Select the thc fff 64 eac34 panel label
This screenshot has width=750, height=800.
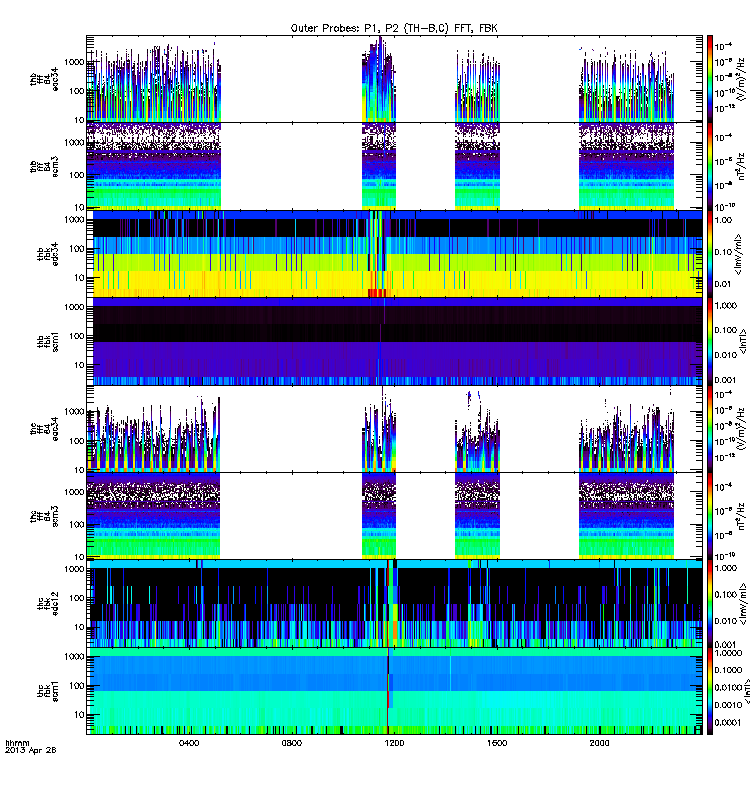(x=44, y=429)
